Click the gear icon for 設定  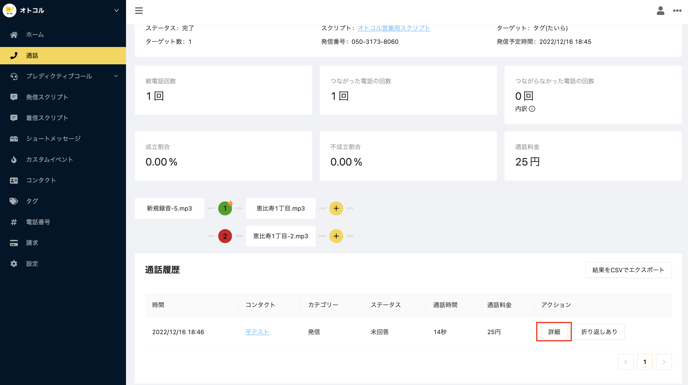tap(14, 264)
